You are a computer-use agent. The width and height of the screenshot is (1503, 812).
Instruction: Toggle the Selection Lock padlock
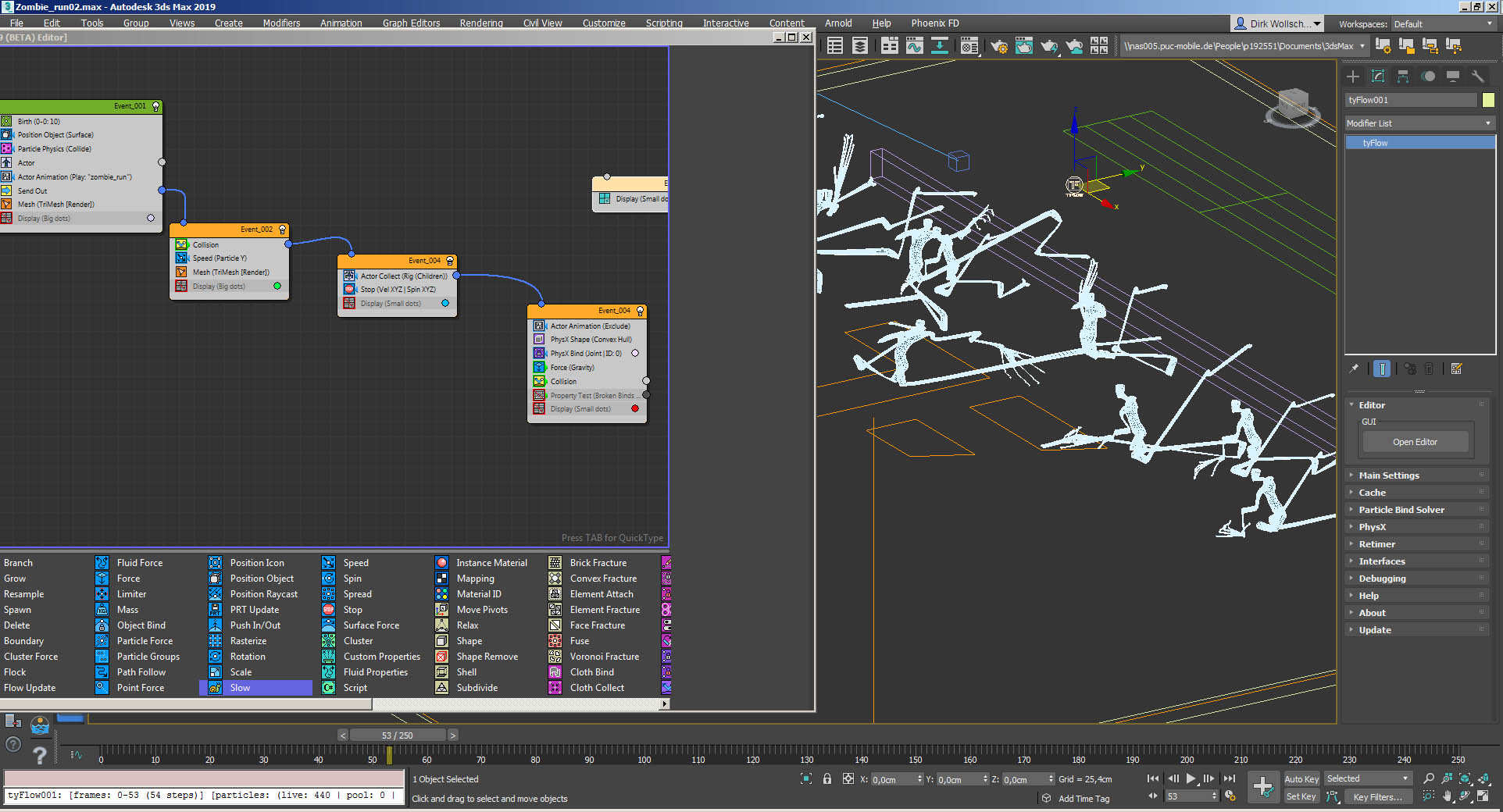point(826,779)
